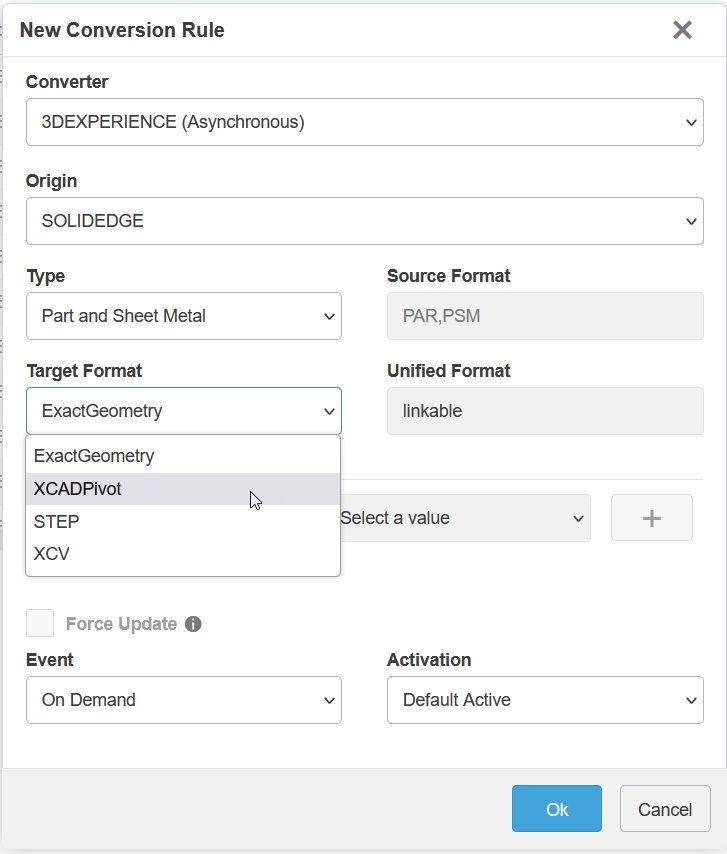Click the Force Update label
Viewport: 727px width, 854px height.
(x=121, y=624)
